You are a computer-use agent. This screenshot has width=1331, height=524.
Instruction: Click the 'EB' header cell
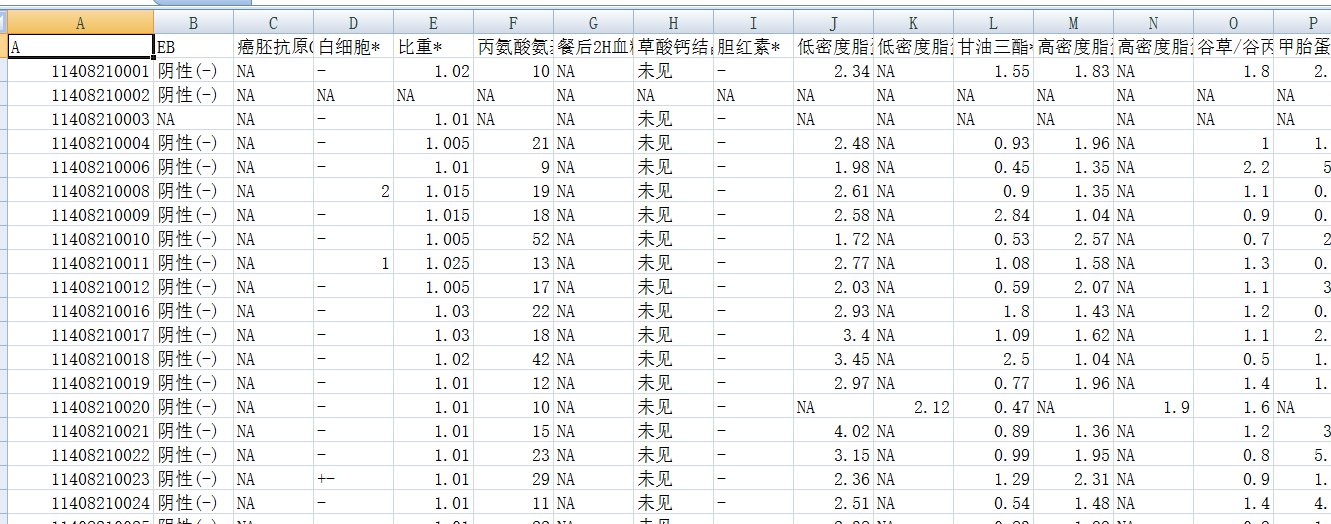click(193, 47)
